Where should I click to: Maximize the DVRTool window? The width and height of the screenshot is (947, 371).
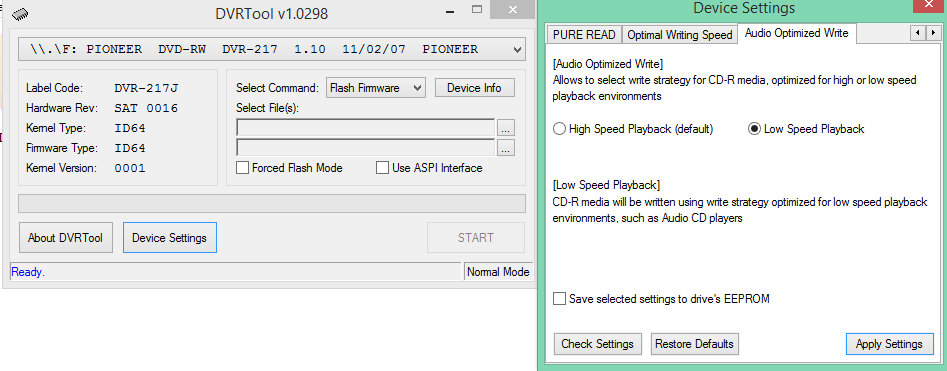coord(477,10)
